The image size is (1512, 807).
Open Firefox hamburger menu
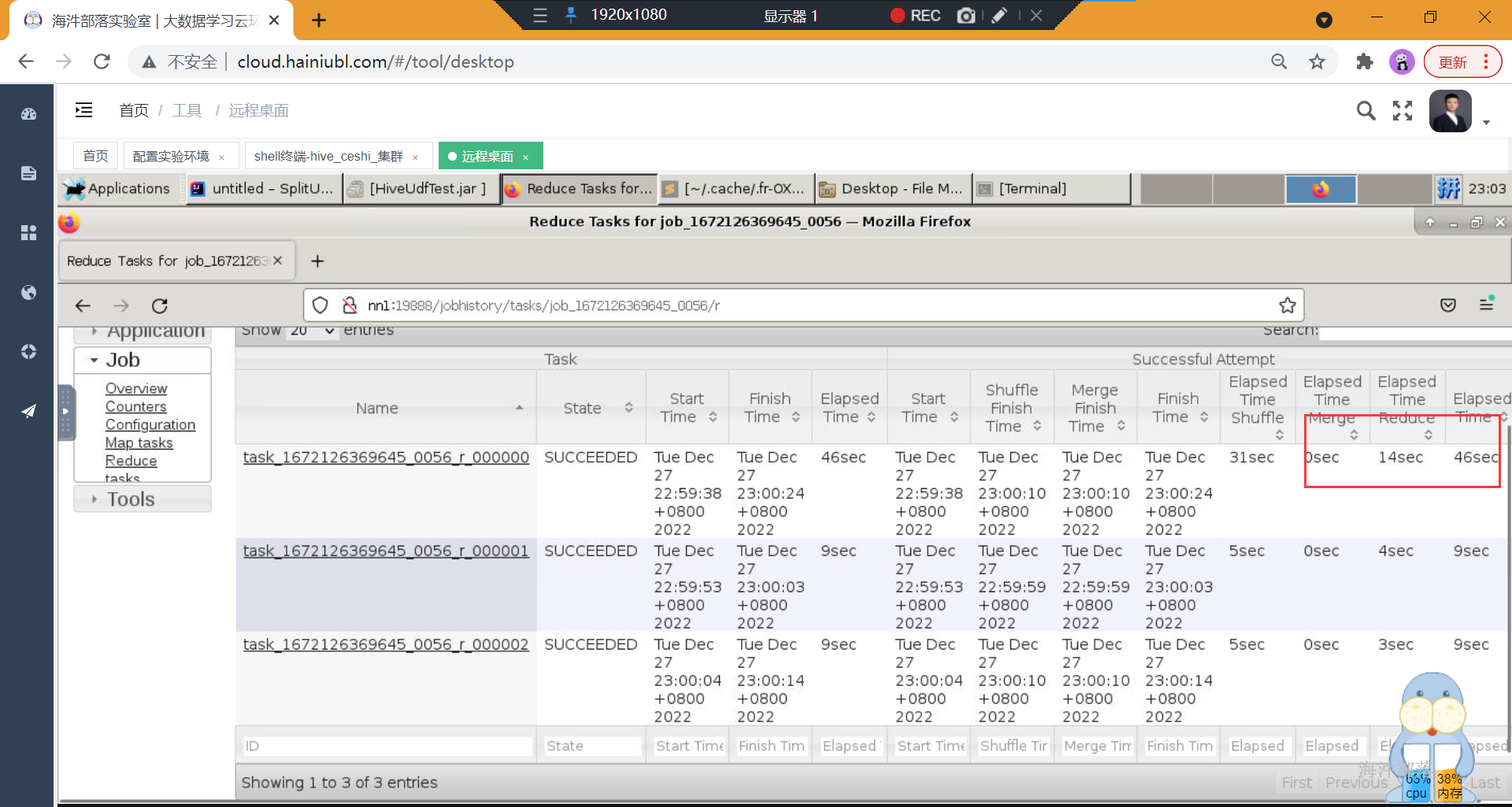1487,305
